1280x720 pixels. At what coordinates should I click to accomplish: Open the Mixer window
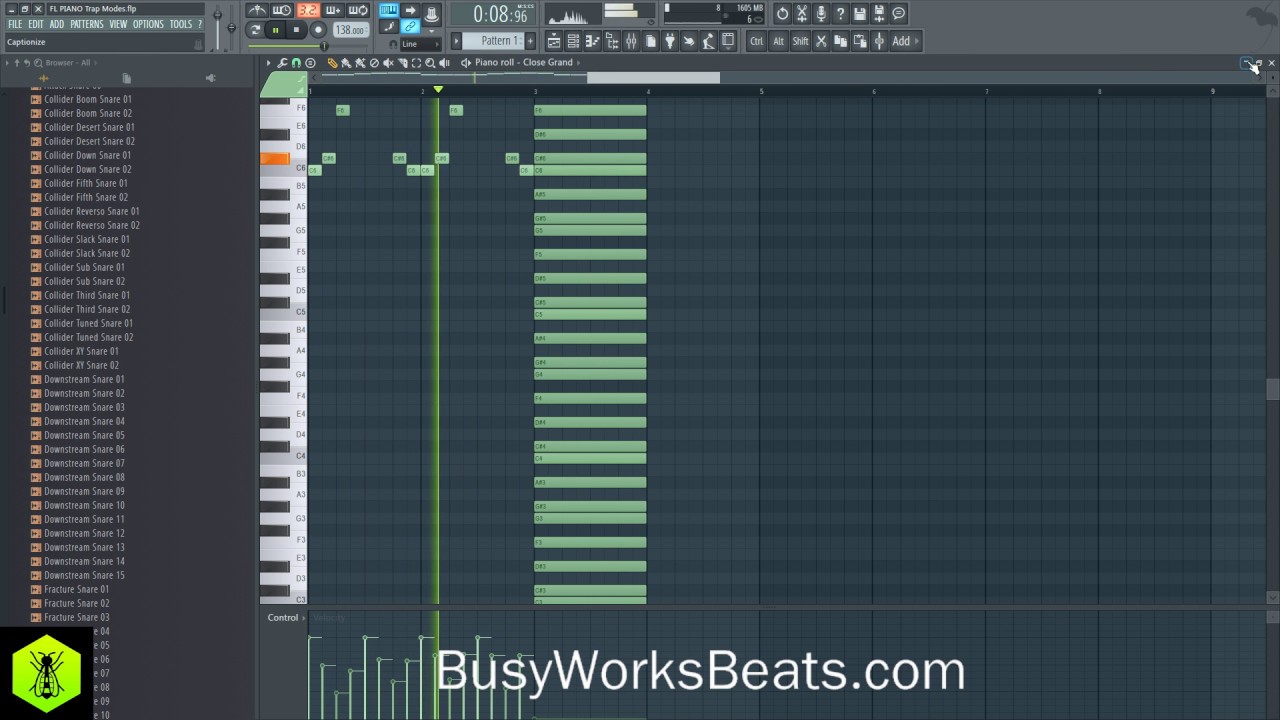point(631,41)
